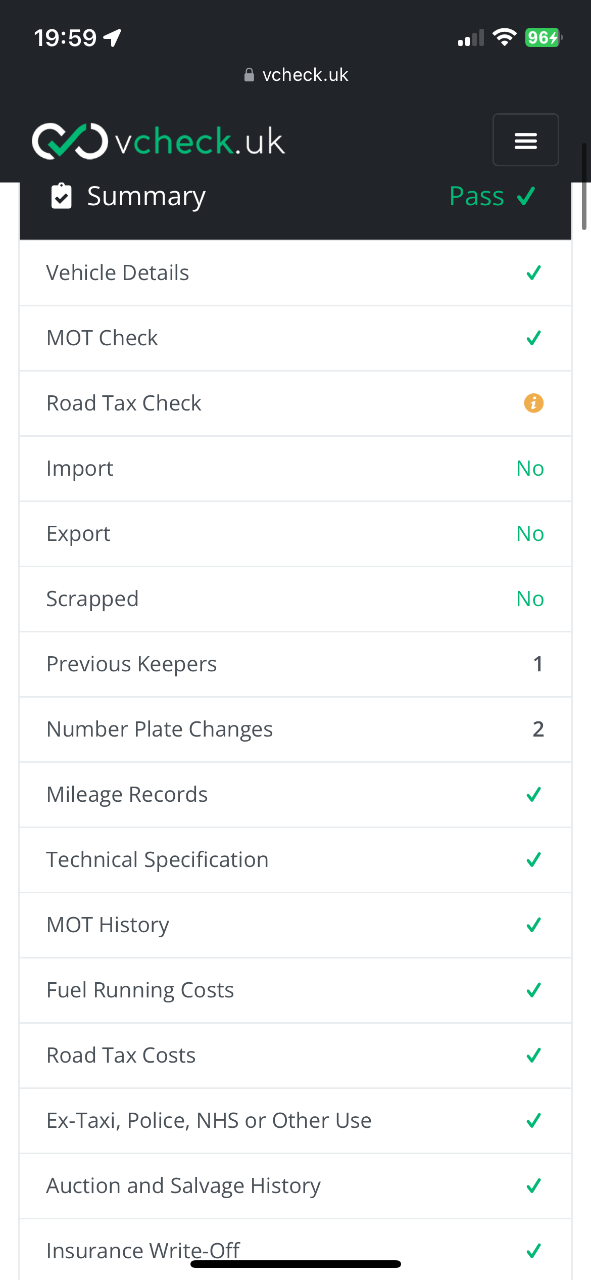The width and height of the screenshot is (591, 1280).
Task: Open Auction and Salvage History row
Action: (295, 1186)
